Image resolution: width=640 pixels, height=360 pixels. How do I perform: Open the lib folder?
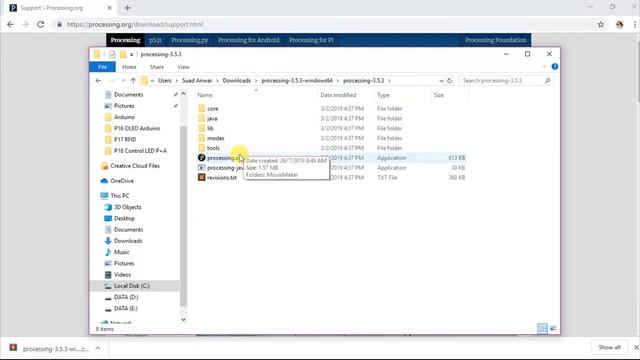click(x=210, y=128)
